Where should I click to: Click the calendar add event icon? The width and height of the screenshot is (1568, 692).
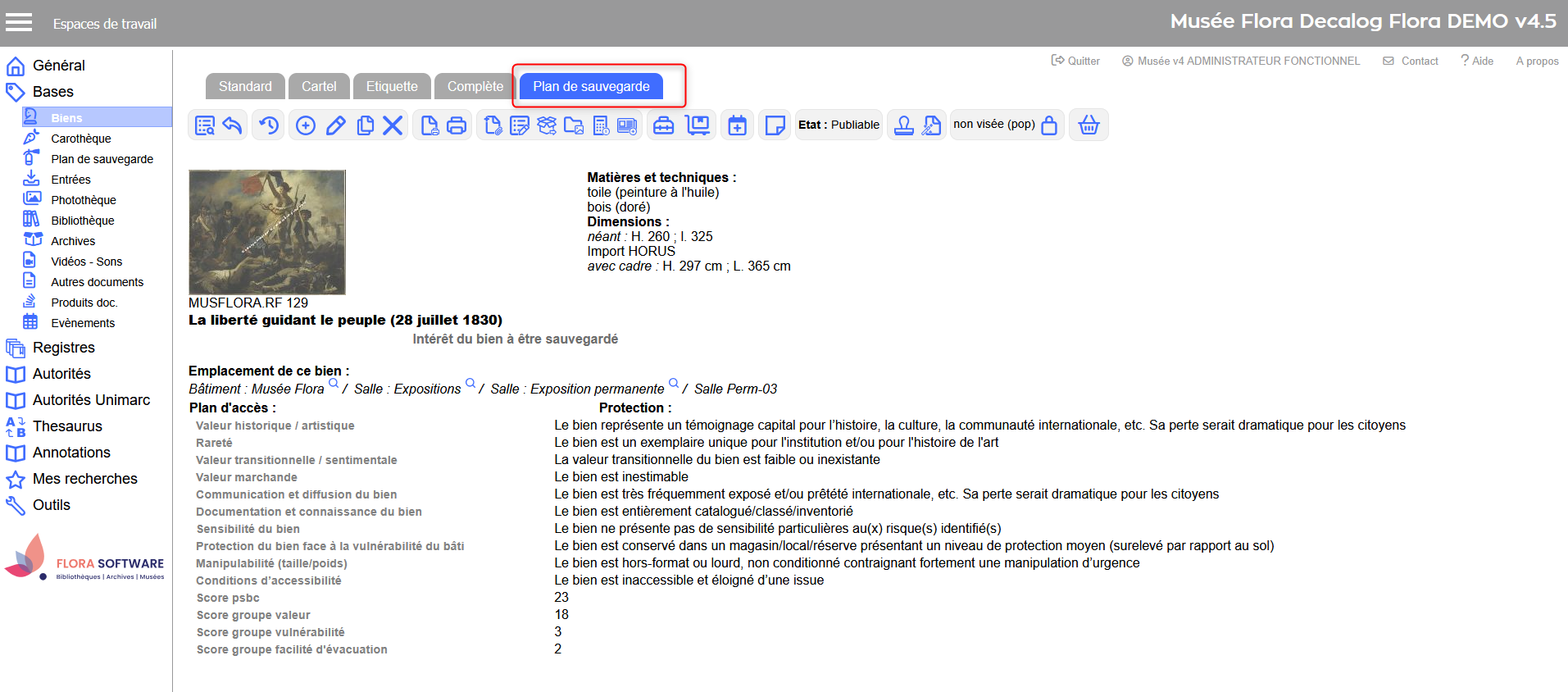pos(738,125)
